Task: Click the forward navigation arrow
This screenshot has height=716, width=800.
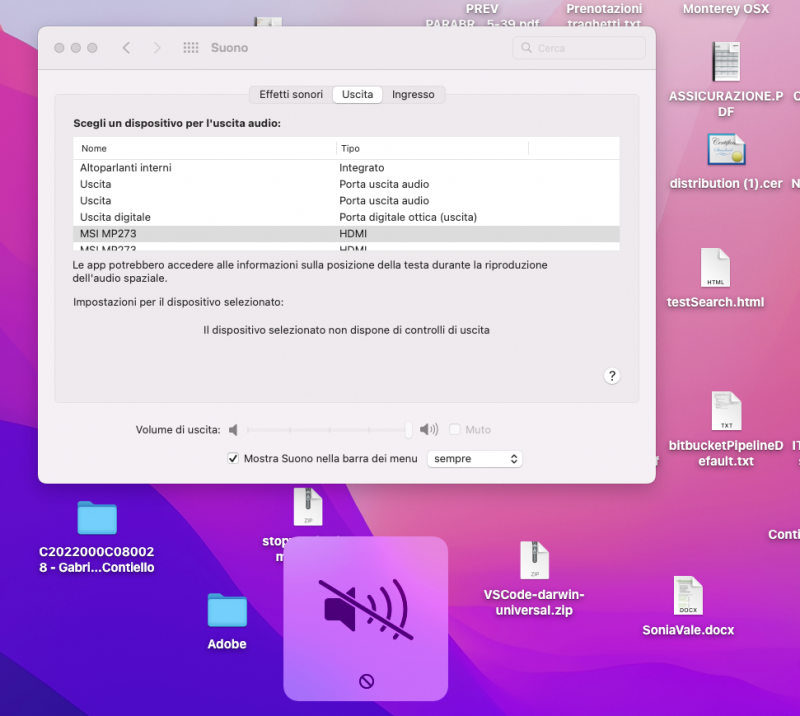Action: pos(157,48)
